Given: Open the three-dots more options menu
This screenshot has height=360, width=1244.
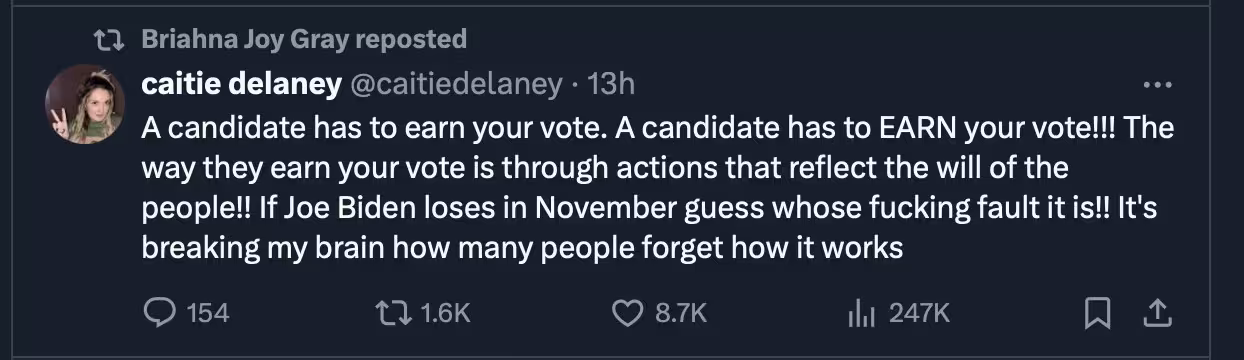Looking at the screenshot, I should (x=1156, y=86).
